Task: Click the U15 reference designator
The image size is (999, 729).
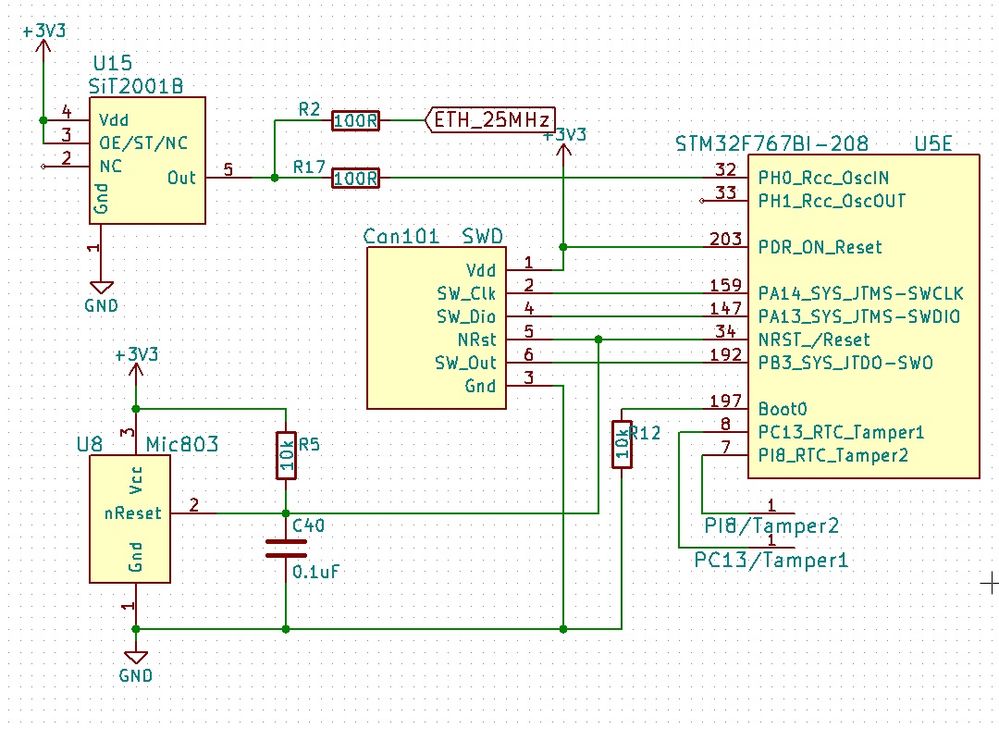Action: [112, 62]
